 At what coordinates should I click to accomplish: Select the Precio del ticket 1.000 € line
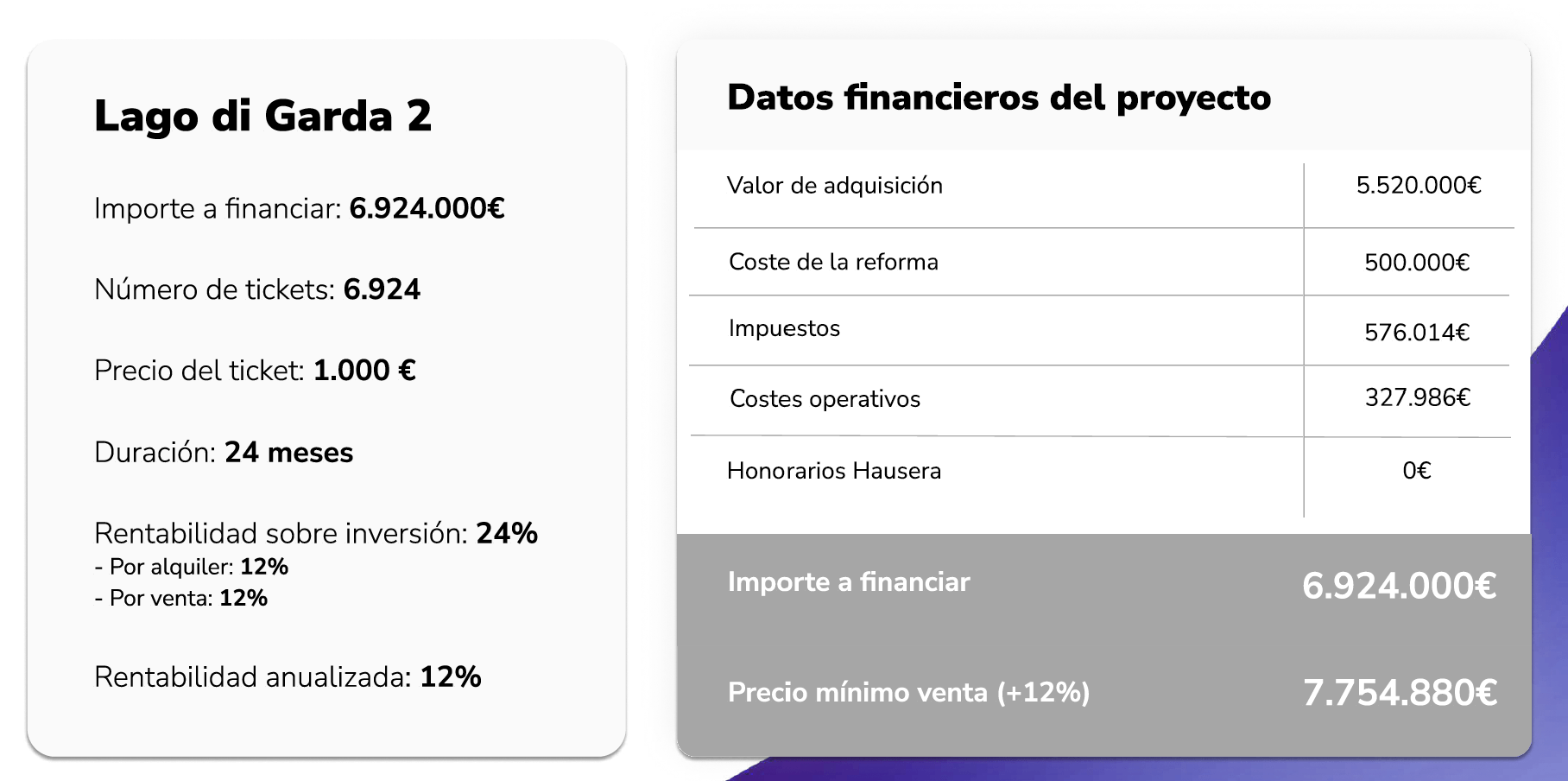click(x=256, y=371)
